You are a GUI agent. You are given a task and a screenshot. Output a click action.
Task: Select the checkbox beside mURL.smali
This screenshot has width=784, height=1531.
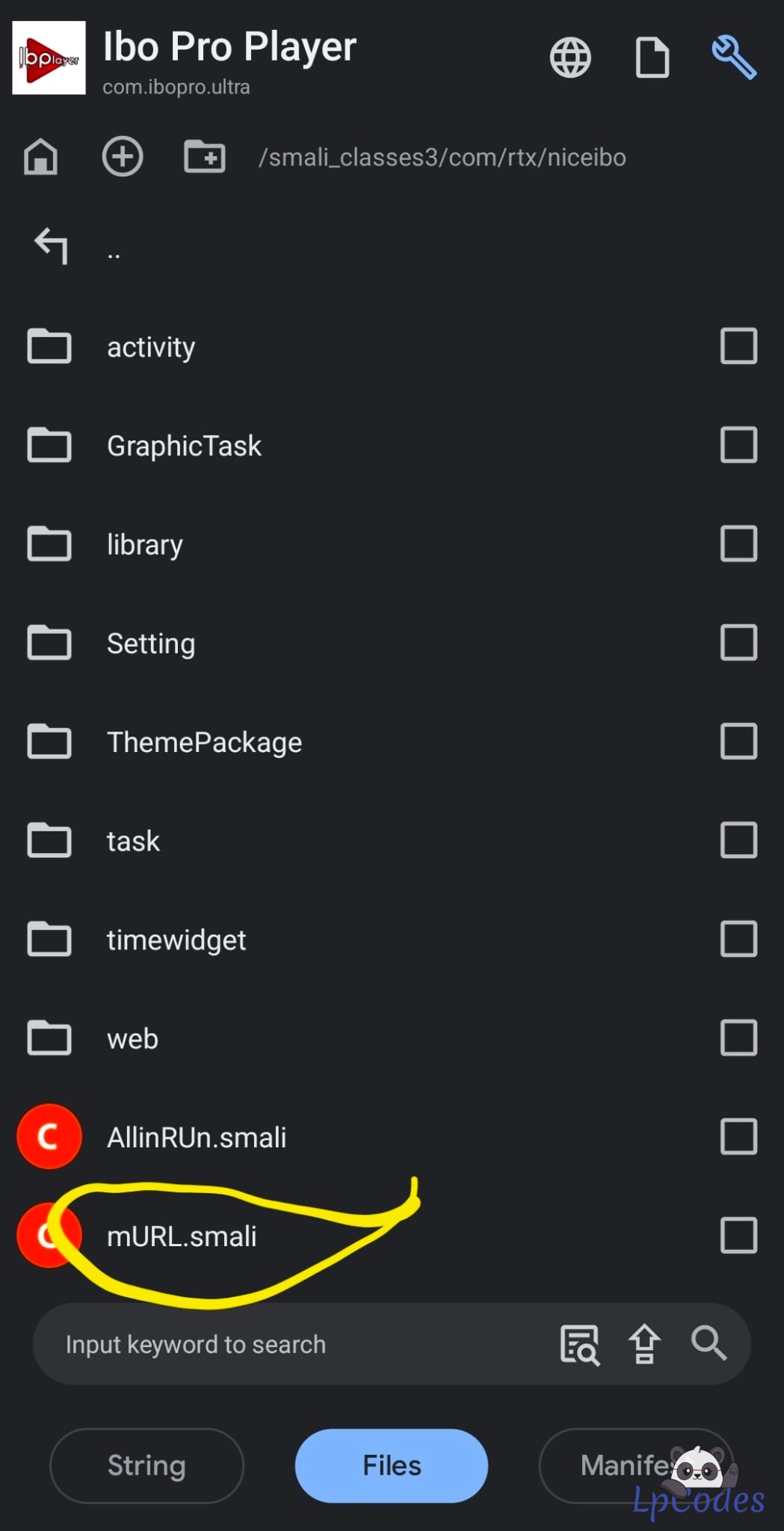[738, 1236]
